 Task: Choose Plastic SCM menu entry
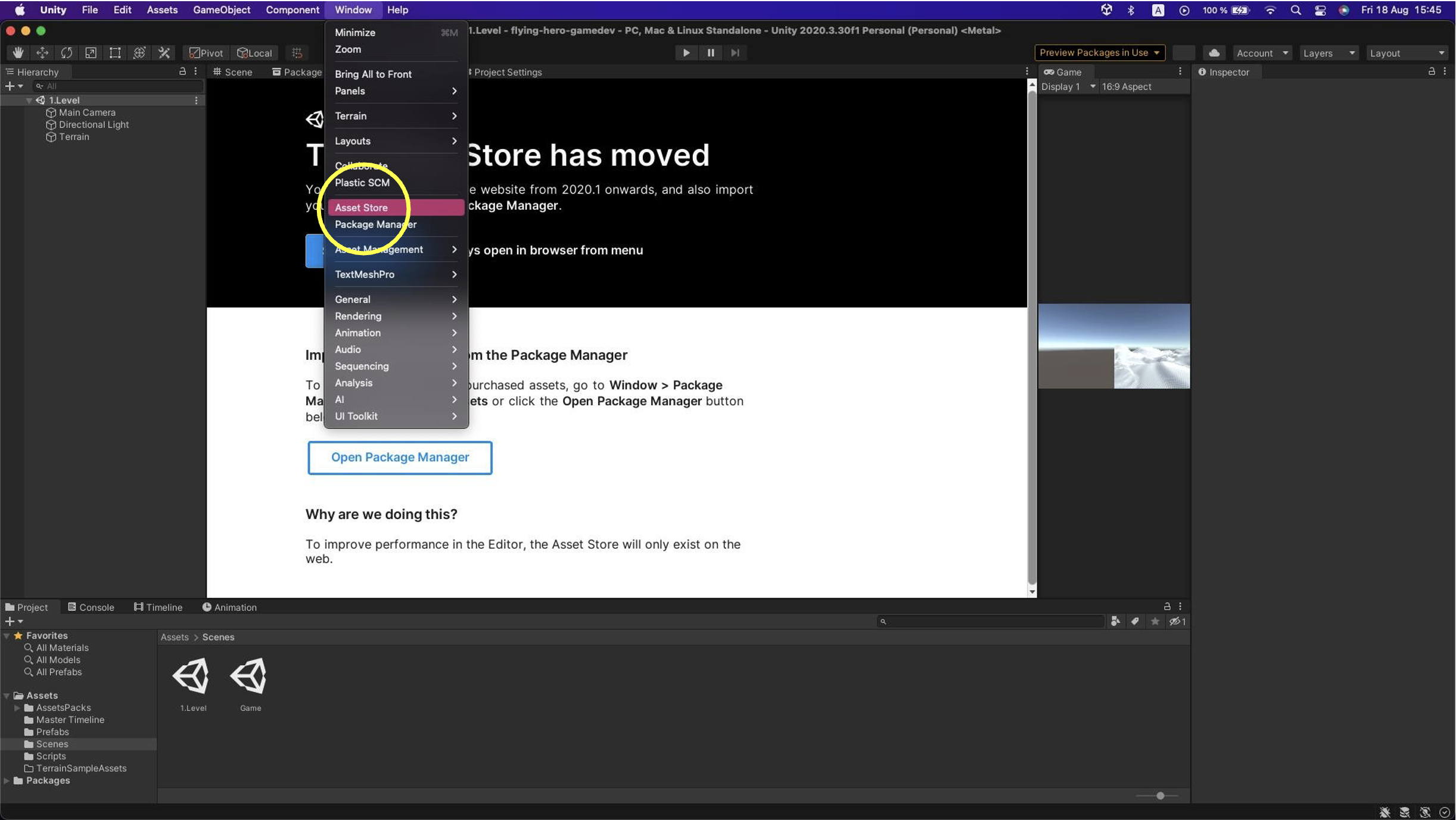click(396, 182)
